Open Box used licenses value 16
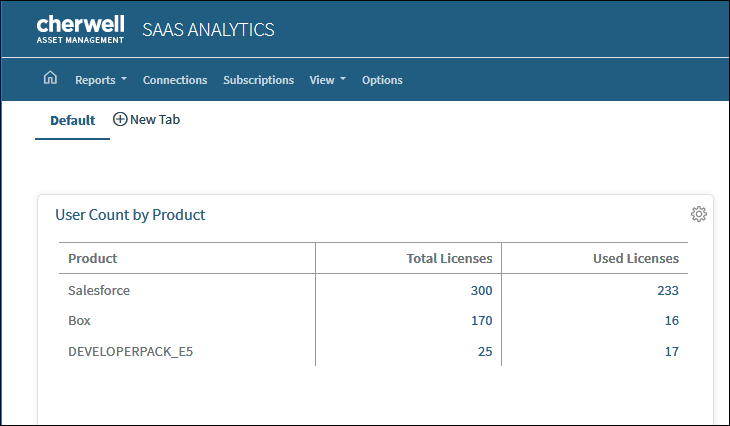The height and width of the screenshot is (426, 730). click(x=672, y=320)
